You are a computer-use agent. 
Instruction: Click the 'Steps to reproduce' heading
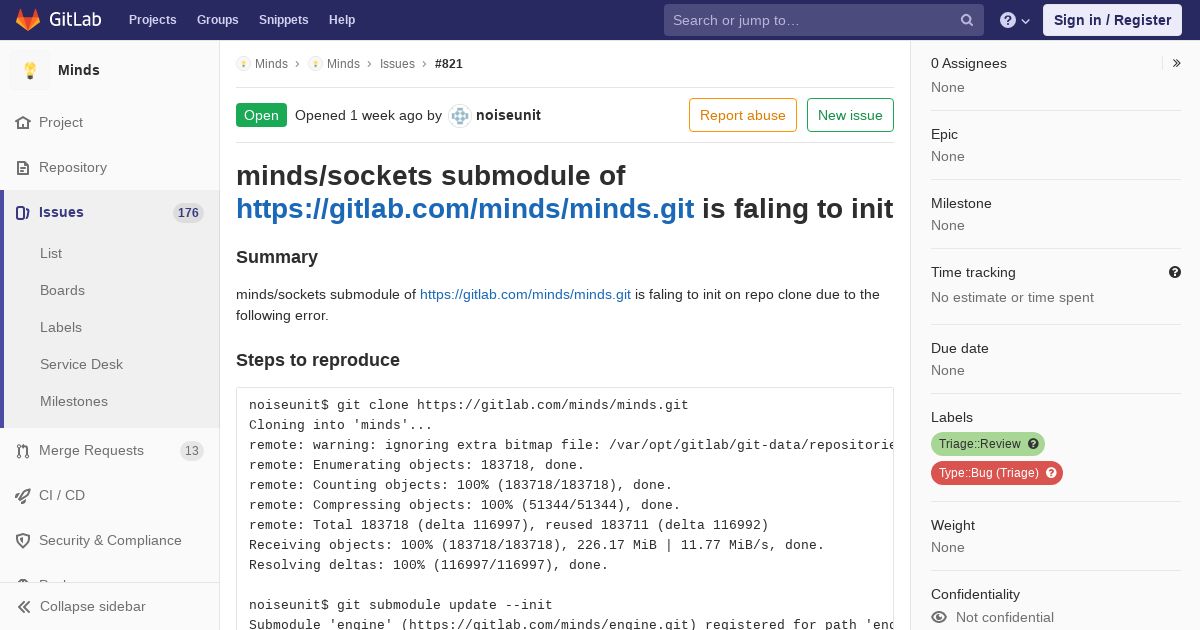[318, 360]
